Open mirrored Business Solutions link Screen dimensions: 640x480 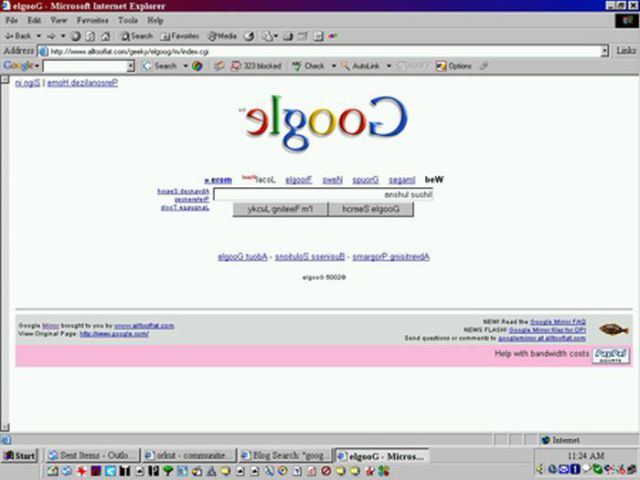point(310,257)
